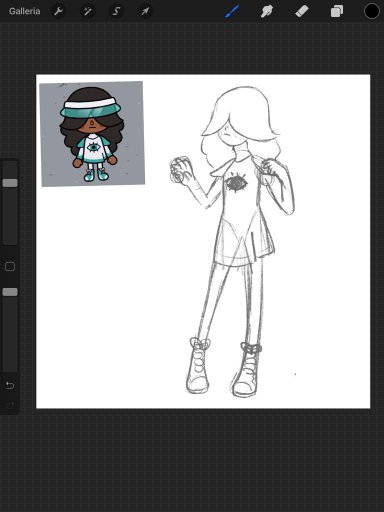Open the Galleria gallery view
Viewport: 384px width, 512px height.
(24, 11)
